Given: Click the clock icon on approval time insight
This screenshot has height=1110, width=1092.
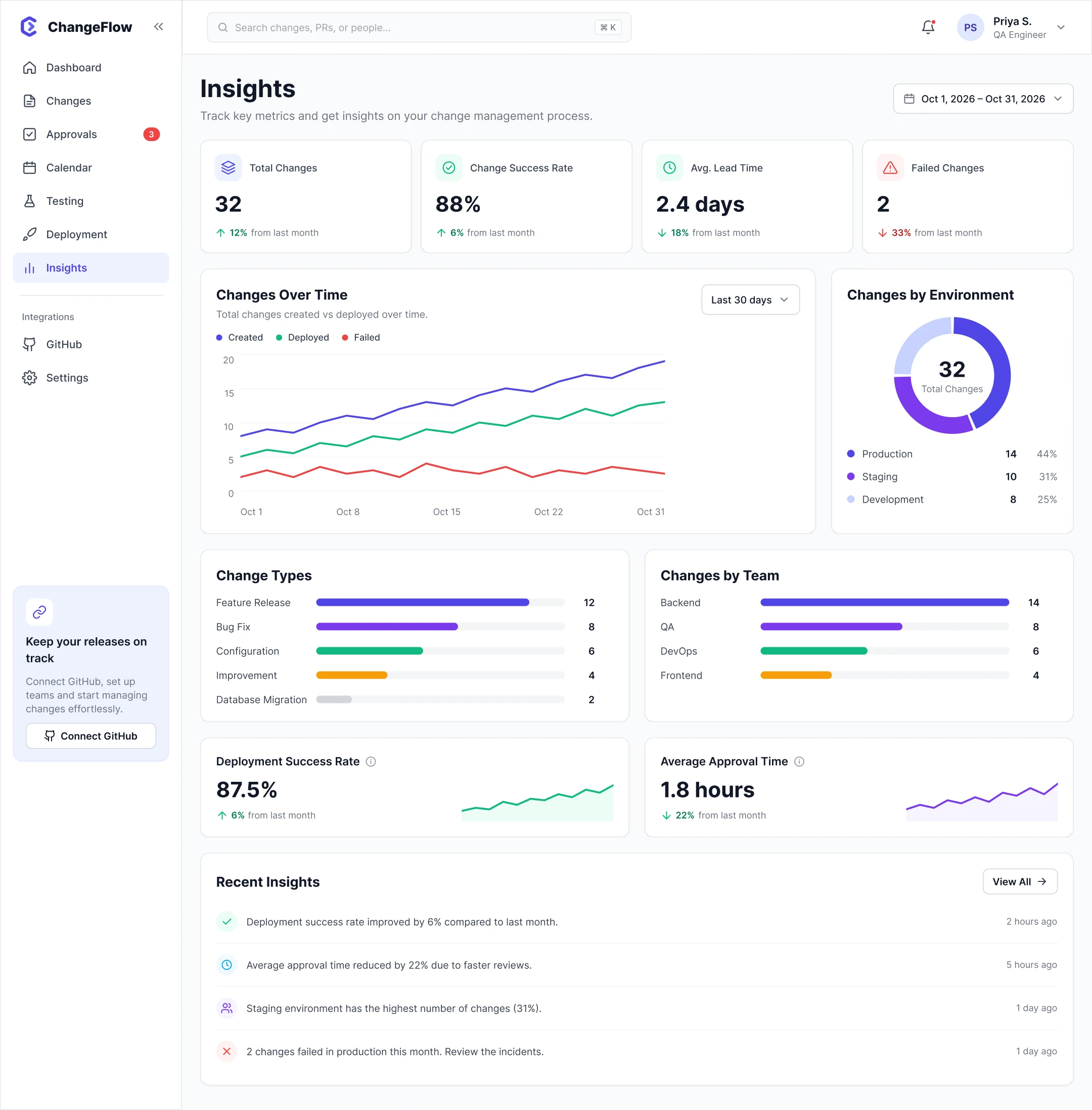Looking at the screenshot, I should click(226, 965).
